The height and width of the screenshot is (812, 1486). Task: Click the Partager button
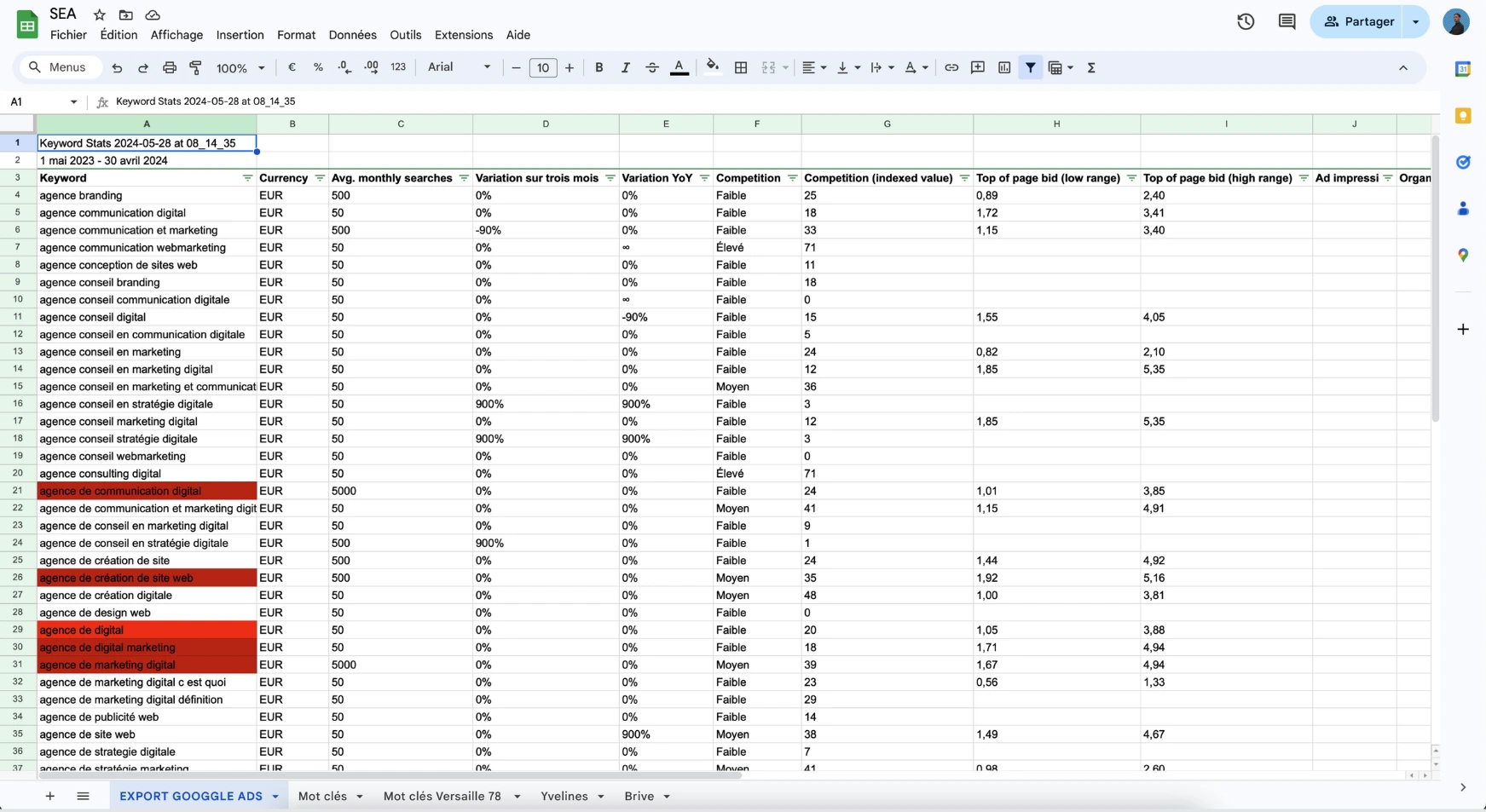pos(1358,22)
